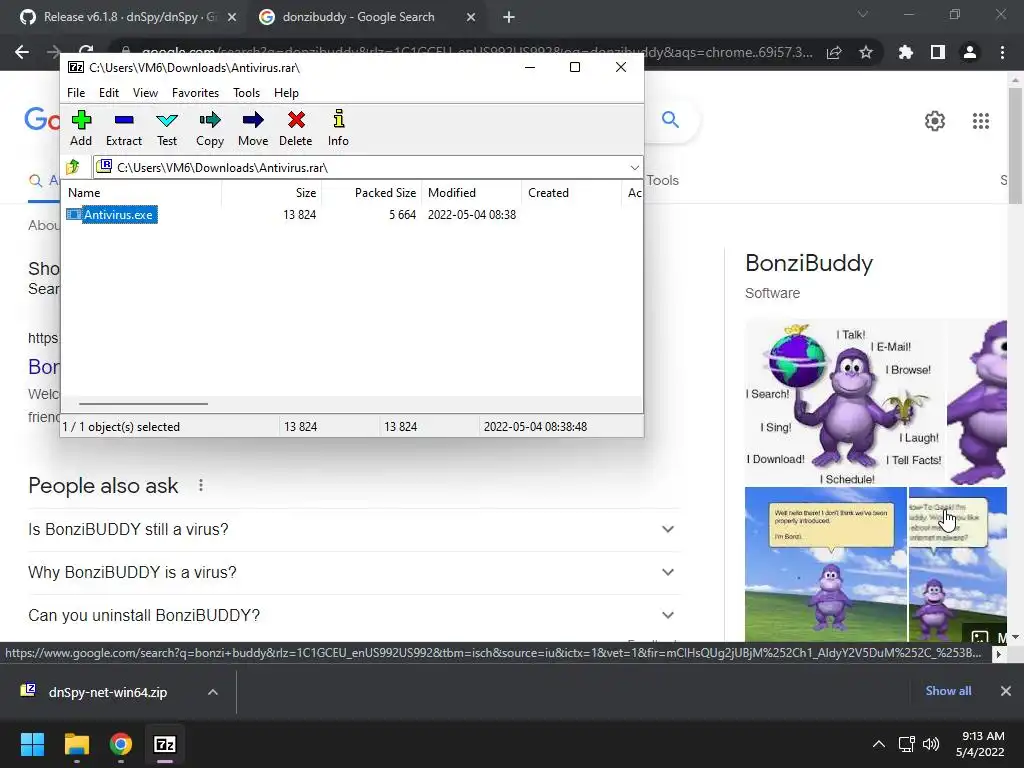The width and height of the screenshot is (1024, 768).
Task: Expand options for dnSpy-net-win64.zip download
Action: (x=213, y=692)
